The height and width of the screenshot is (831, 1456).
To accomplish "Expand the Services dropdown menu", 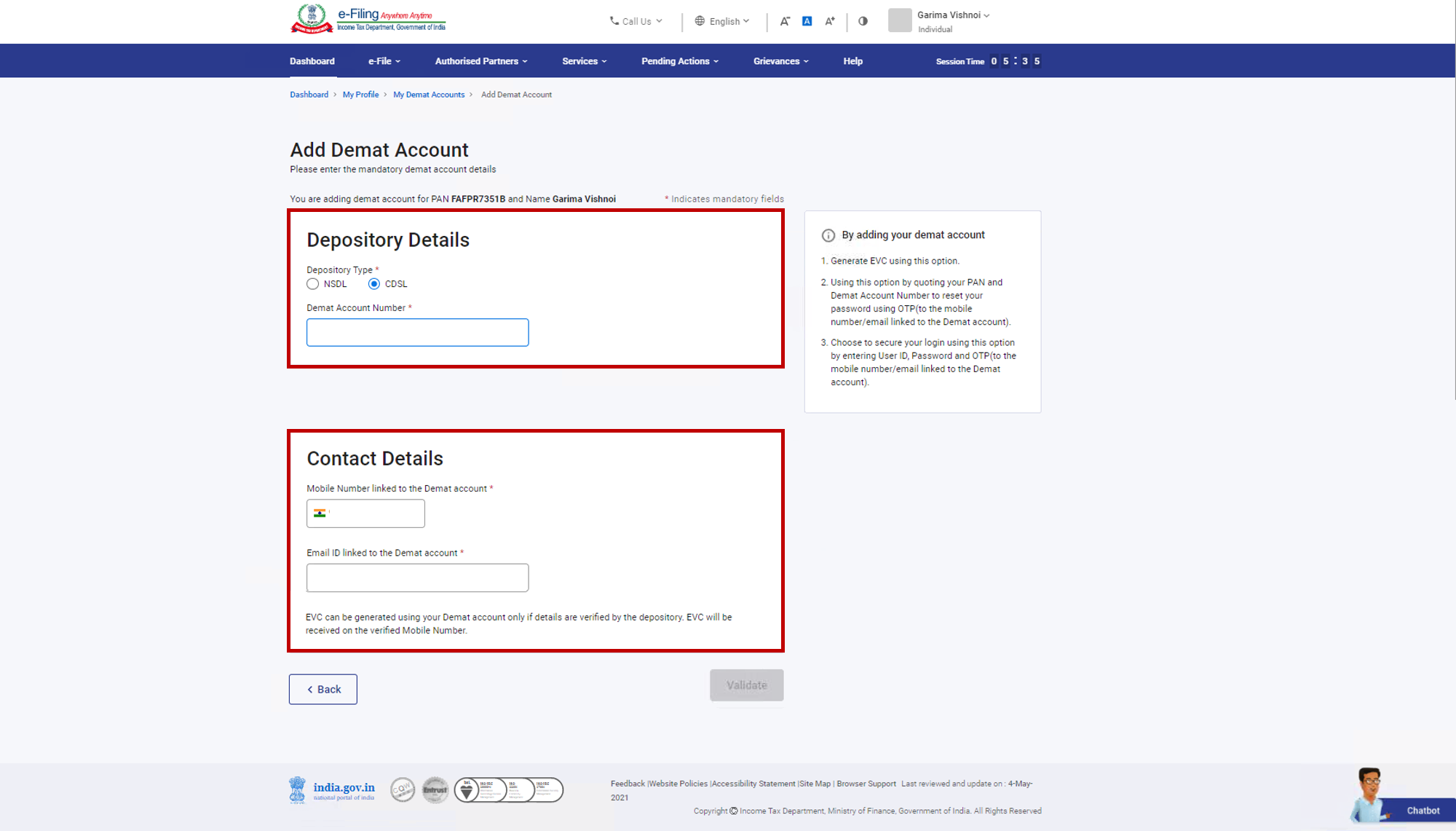I will (x=583, y=61).
